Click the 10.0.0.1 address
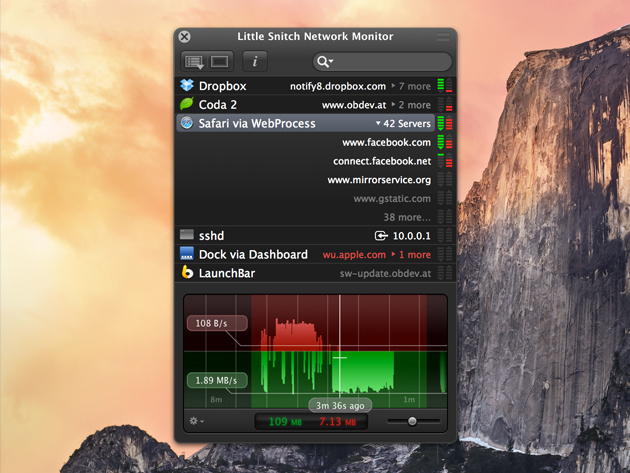630x473 pixels. [411, 236]
